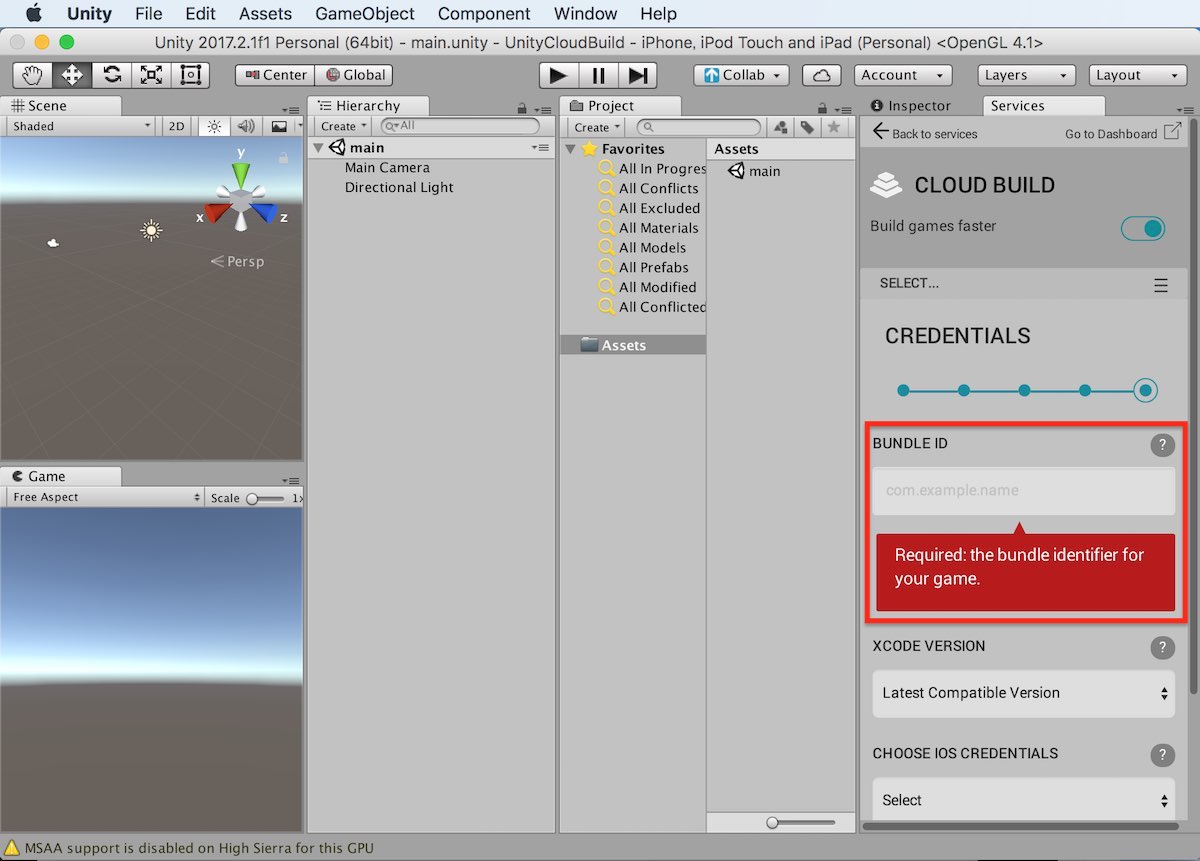This screenshot has width=1200, height=861.
Task: Click the Hierarchy search field
Action: 460,127
